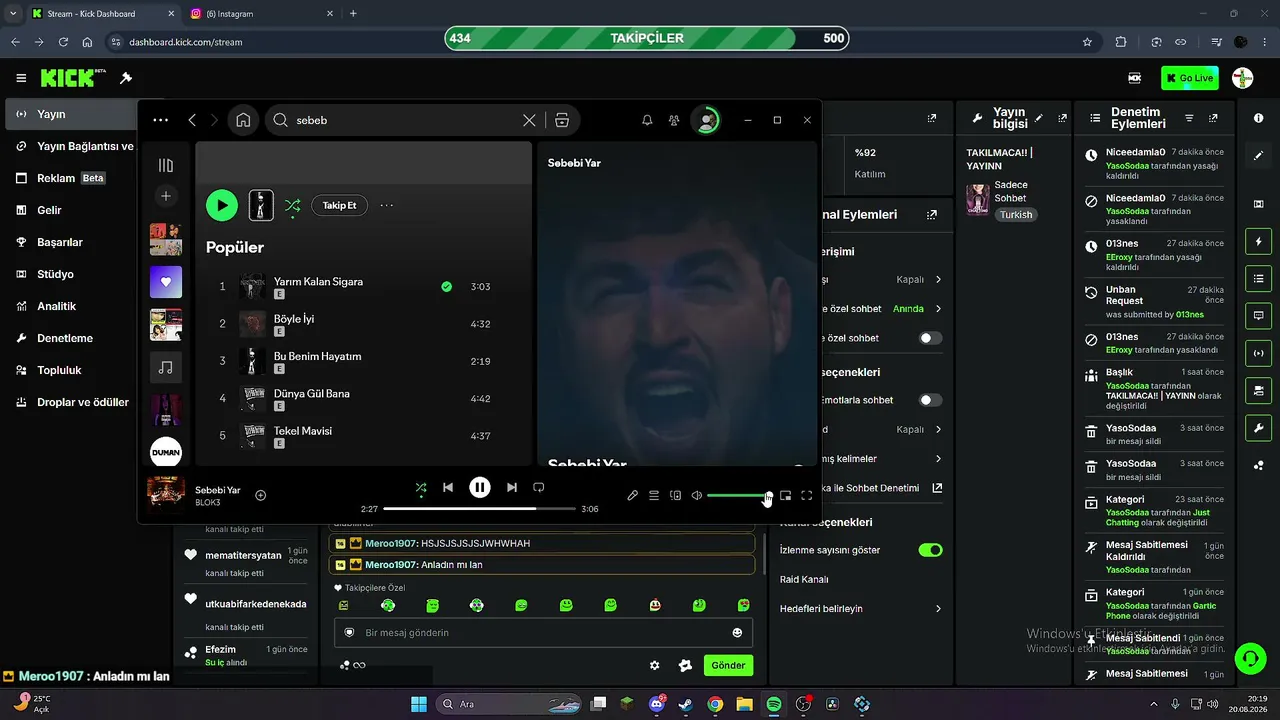This screenshot has width=1280, height=720.
Task: Switch Spotify to full screen view
Action: [x=807, y=495]
